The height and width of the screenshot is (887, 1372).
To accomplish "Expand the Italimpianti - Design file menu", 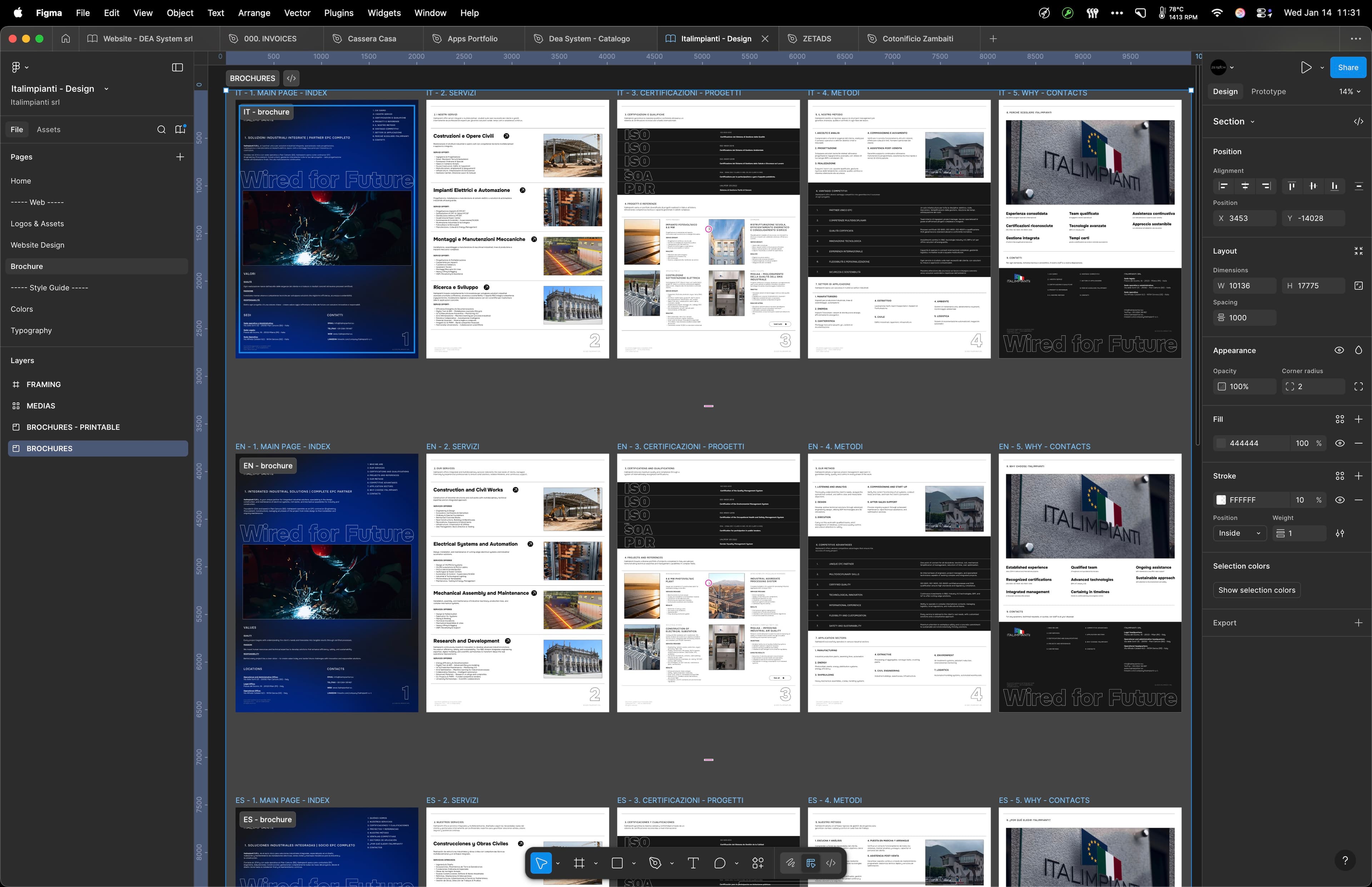I will pos(106,89).
